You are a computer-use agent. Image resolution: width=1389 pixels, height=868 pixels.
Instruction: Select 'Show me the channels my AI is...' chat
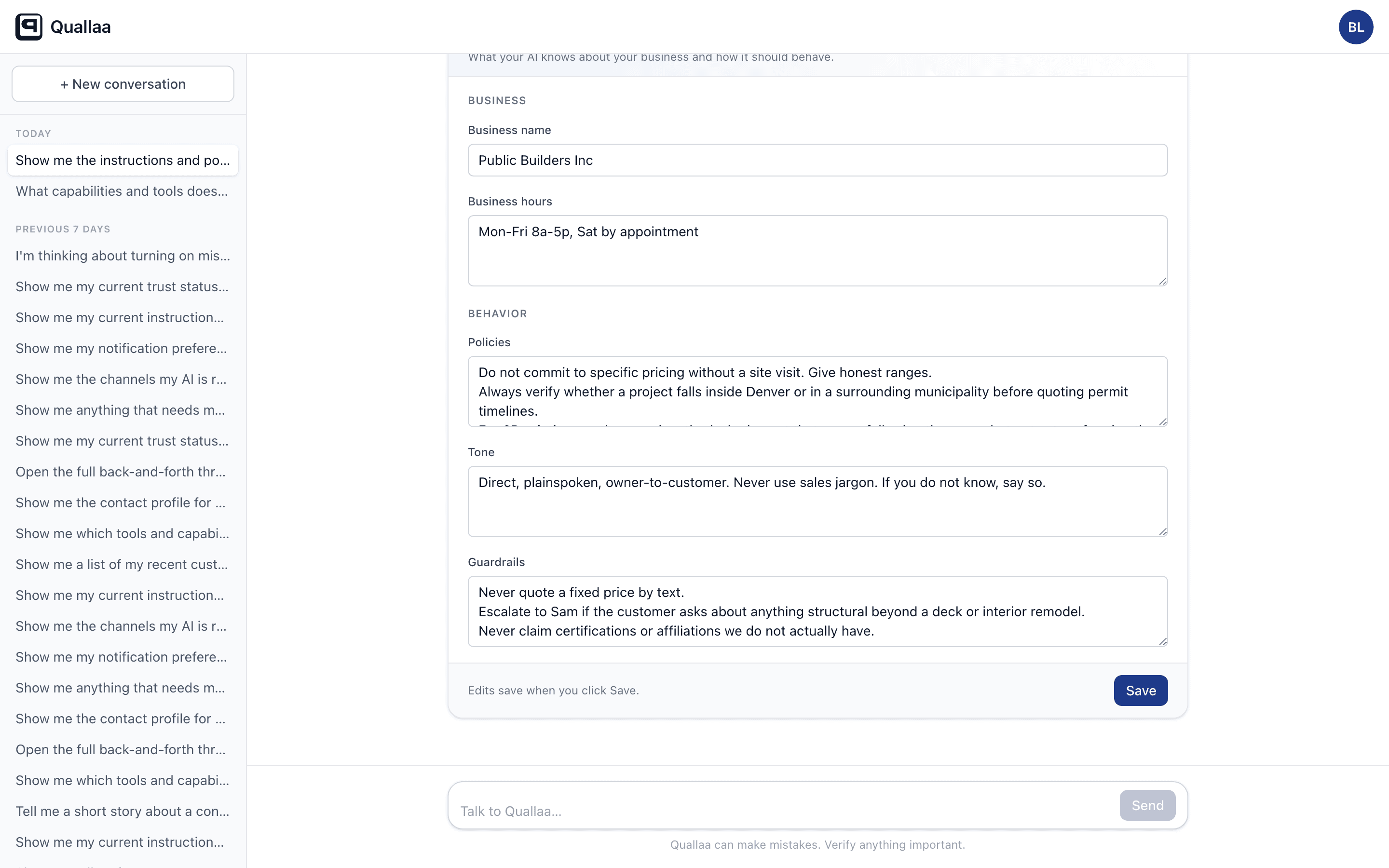click(121, 379)
